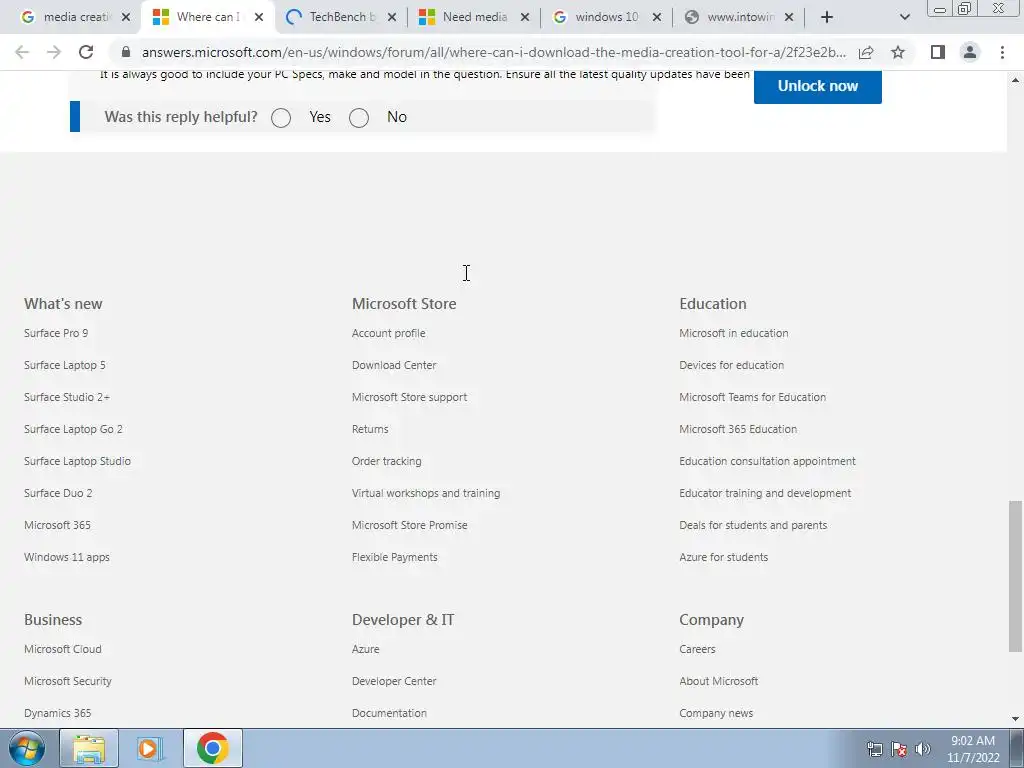This screenshot has width=1024, height=768.
Task: Bookmark this tab with star icon
Action: coord(898,52)
